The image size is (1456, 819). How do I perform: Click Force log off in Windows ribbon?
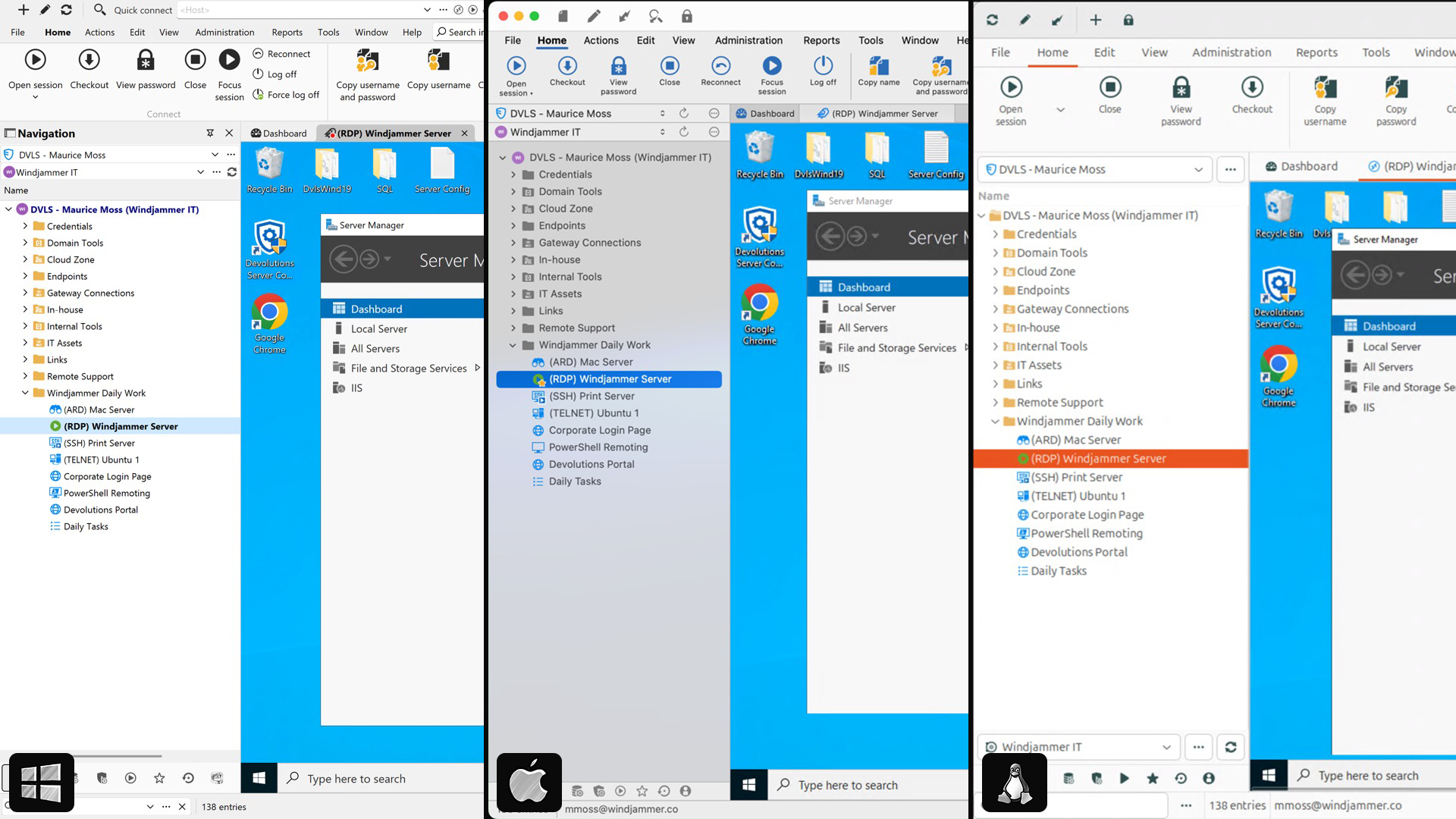(286, 95)
